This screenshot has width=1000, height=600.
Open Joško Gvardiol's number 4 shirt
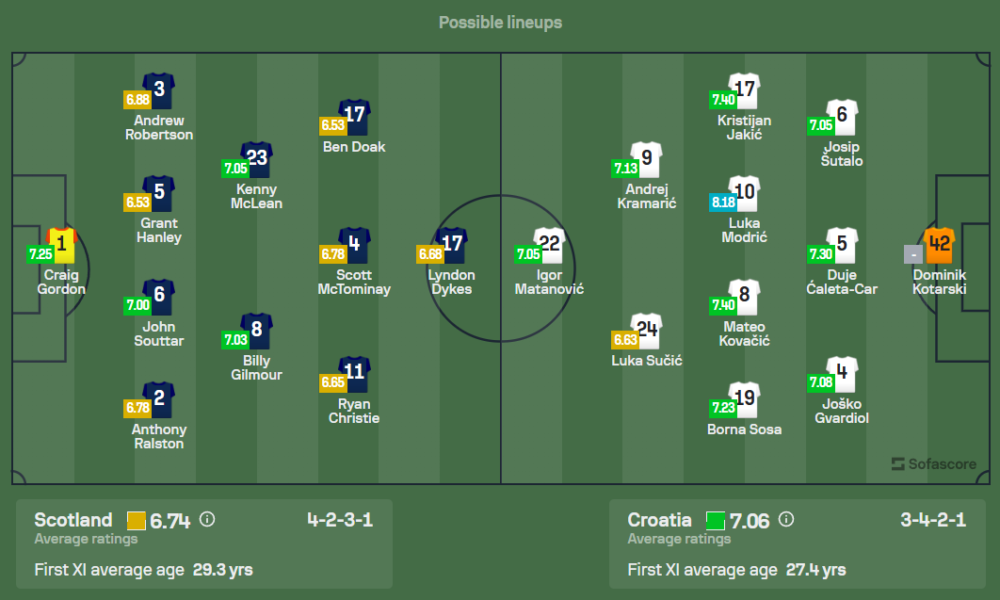pyautogui.click(x=842, y=375)
